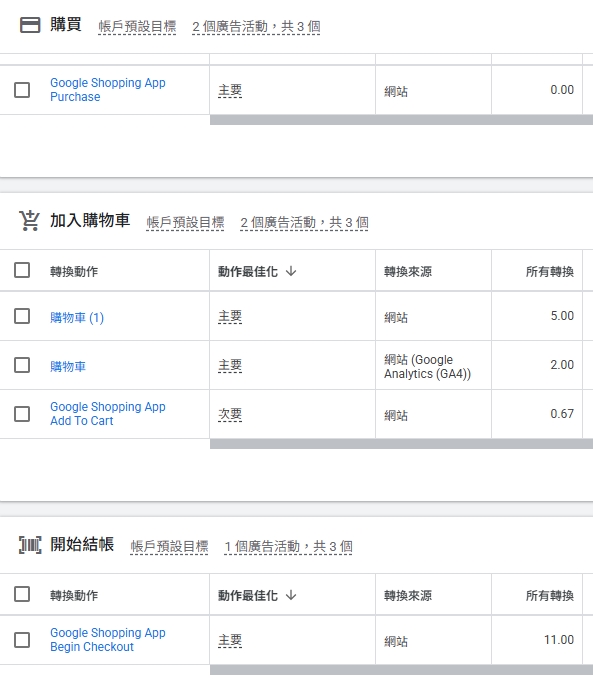
Task: Click 轉換來源 column header in 加入購物車 table
Action: (408, 271)
